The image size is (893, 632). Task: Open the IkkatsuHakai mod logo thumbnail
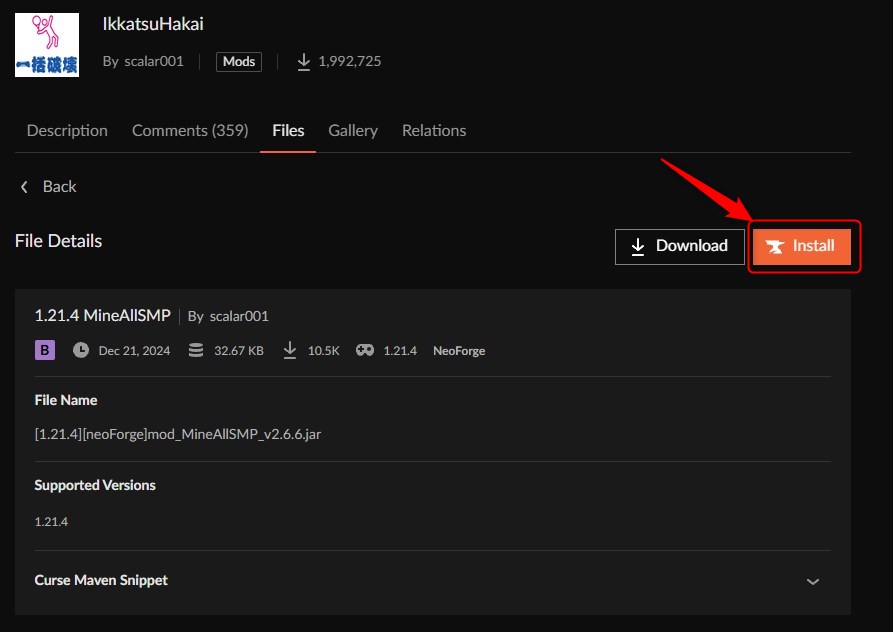coord(47,45)
